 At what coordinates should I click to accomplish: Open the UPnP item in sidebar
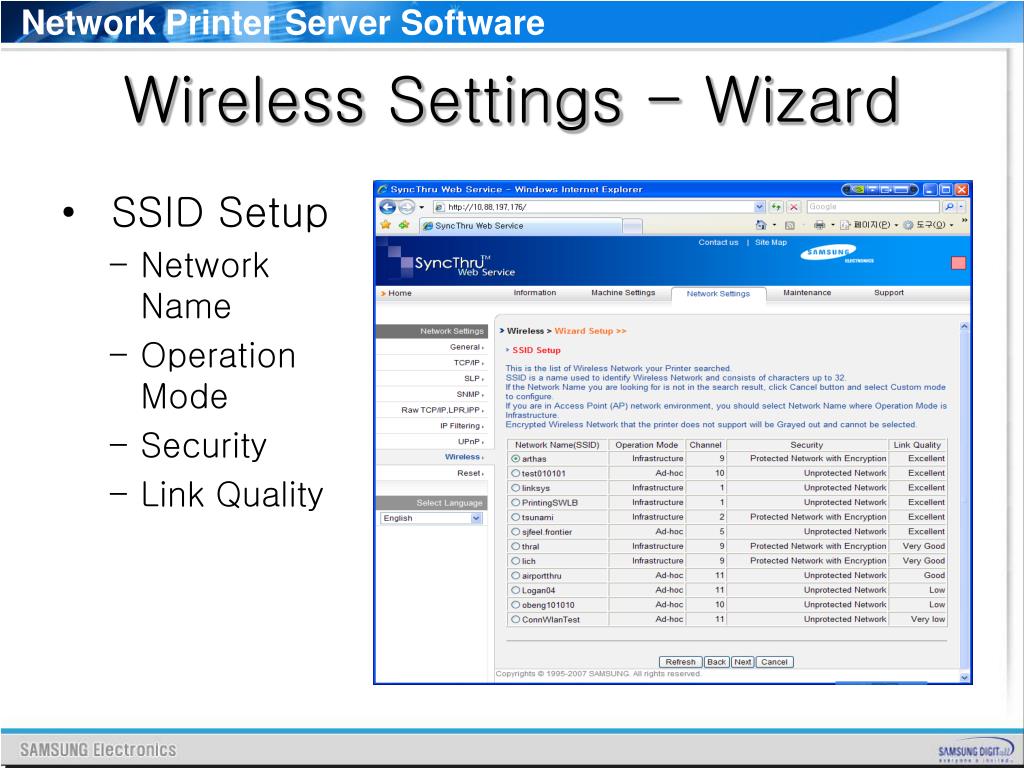coord(470,441)
